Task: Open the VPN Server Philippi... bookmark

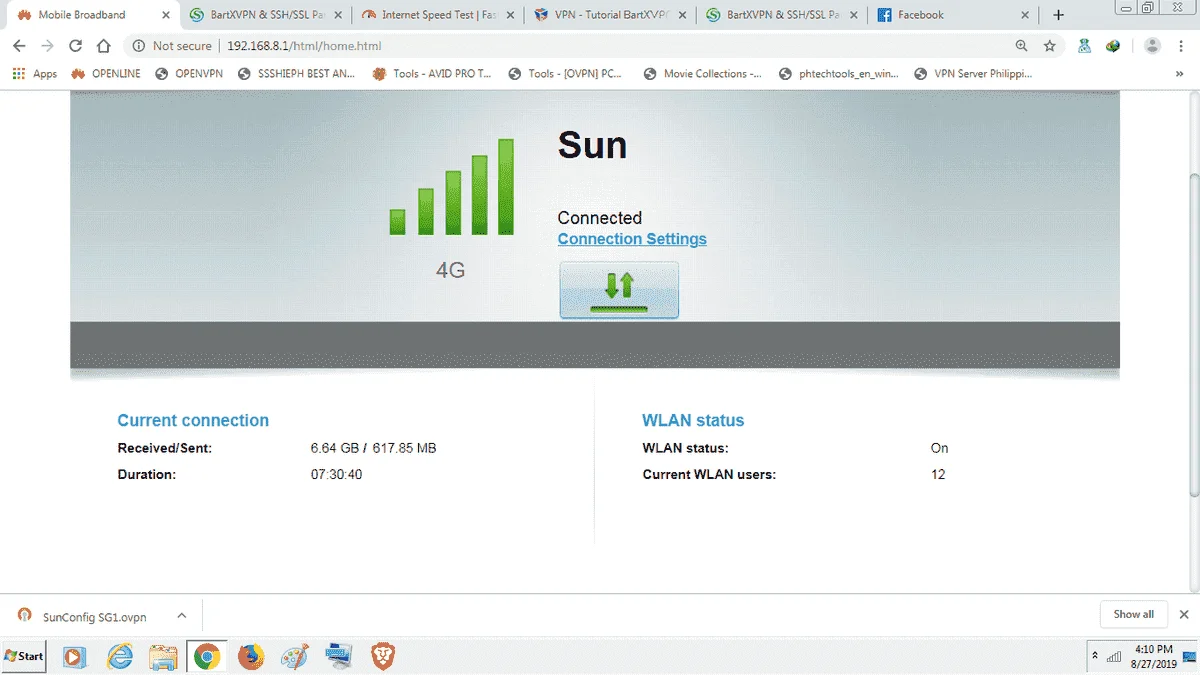Action: 972,73
